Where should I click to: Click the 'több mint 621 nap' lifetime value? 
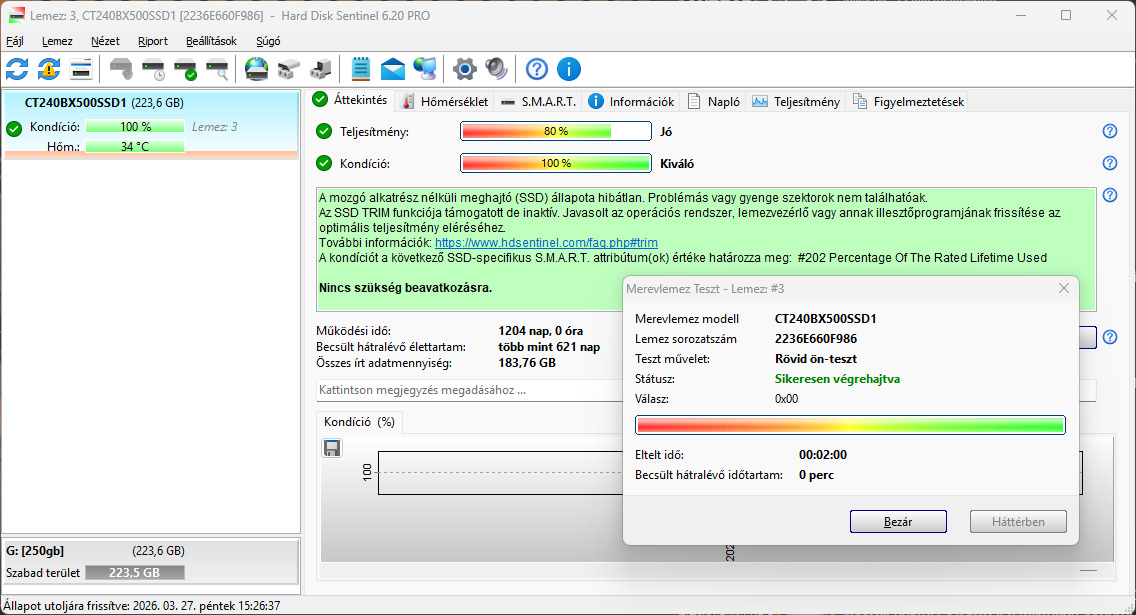[x=549, y=347]
